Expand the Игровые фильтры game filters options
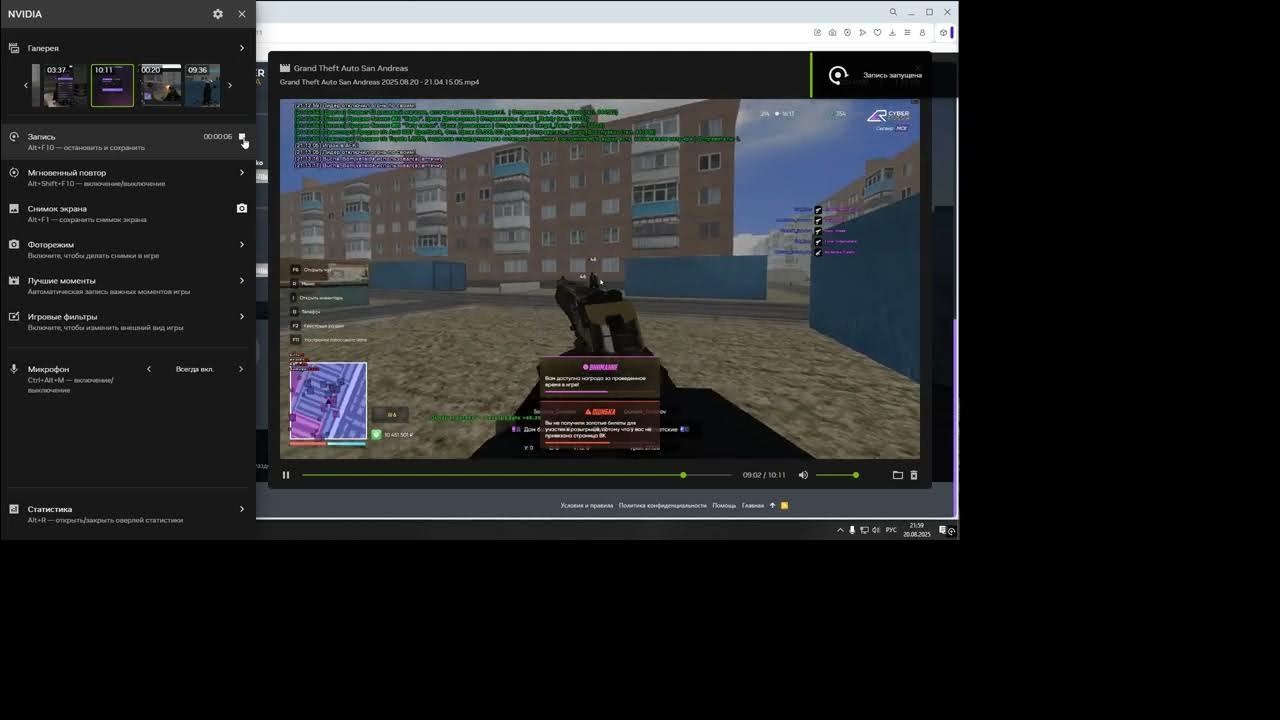The height and width of the screenshot is (720, 1280). point(241,317)
